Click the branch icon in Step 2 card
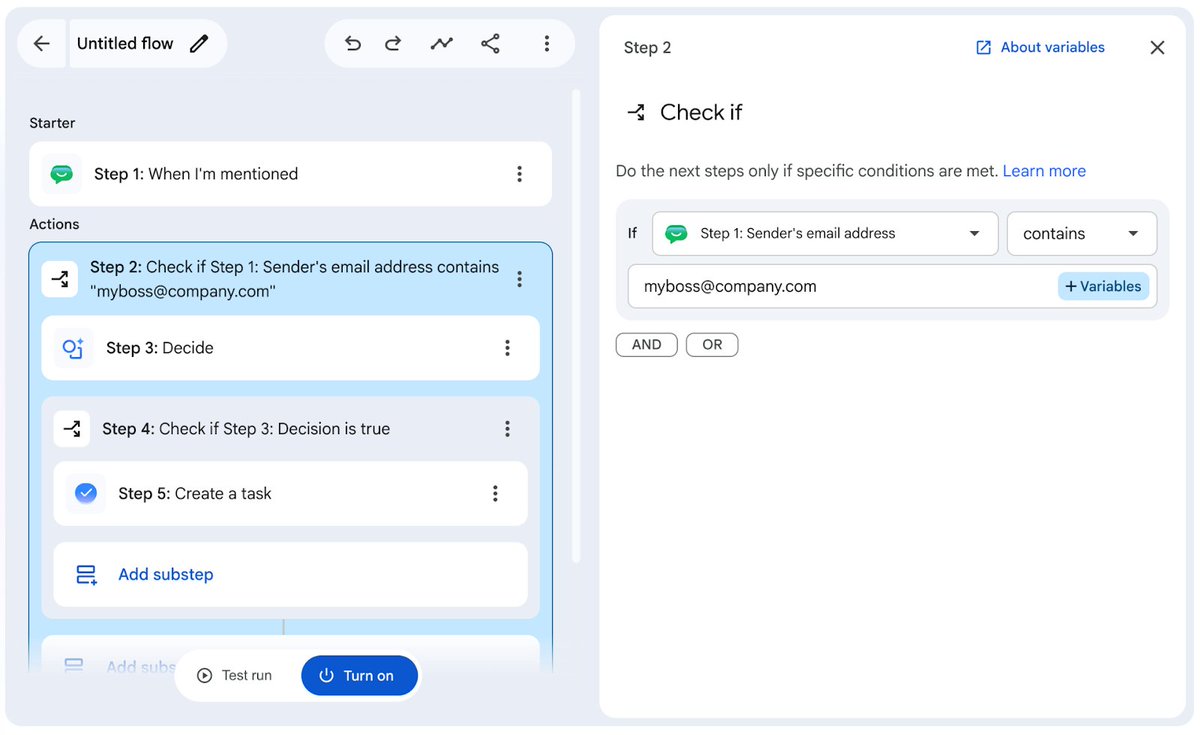This screenshot has width=1200, height=735. click(59, 279)
